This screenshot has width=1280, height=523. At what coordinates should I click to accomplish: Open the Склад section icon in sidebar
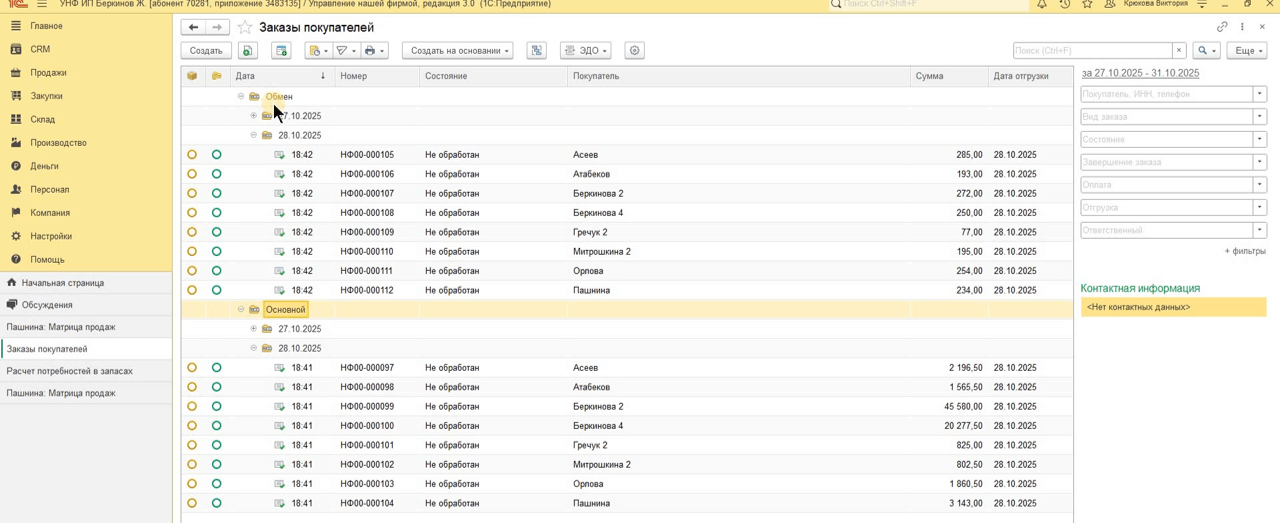[16, 119]
